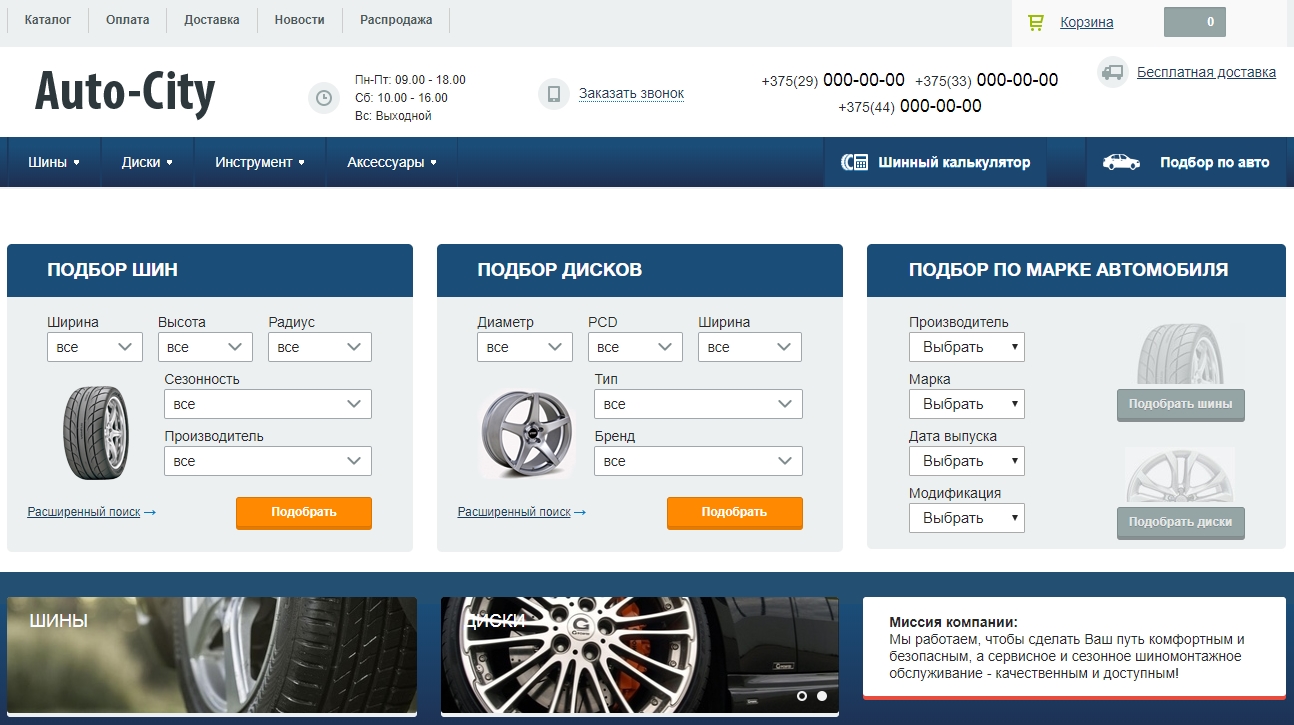The image size is (1294, 725).
Task: Click Расширенный поиск link in Подбор дисков
Action: [x=514, y=512]
